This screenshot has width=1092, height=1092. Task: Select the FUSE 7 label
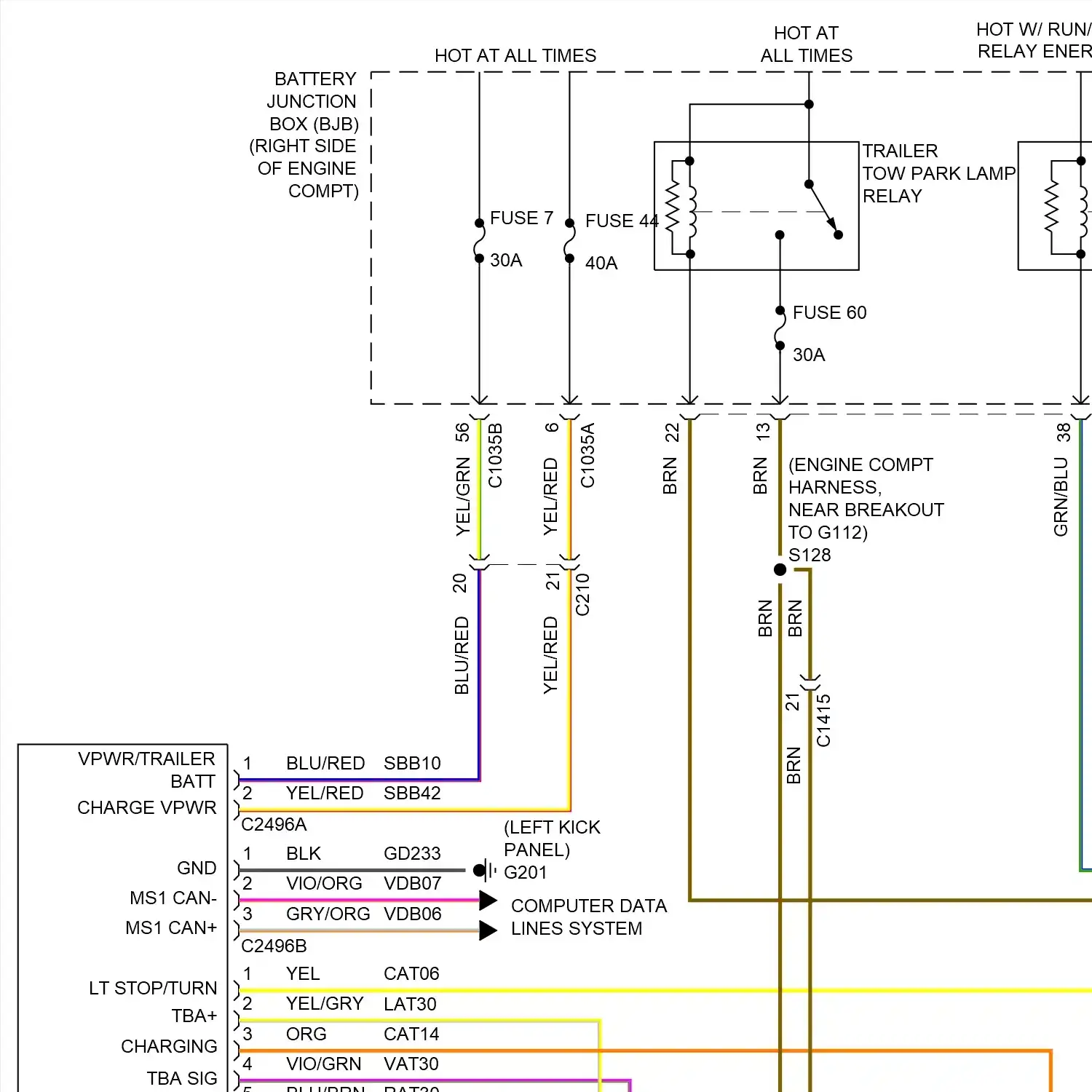pyautogui.click(x=521, y=218)
